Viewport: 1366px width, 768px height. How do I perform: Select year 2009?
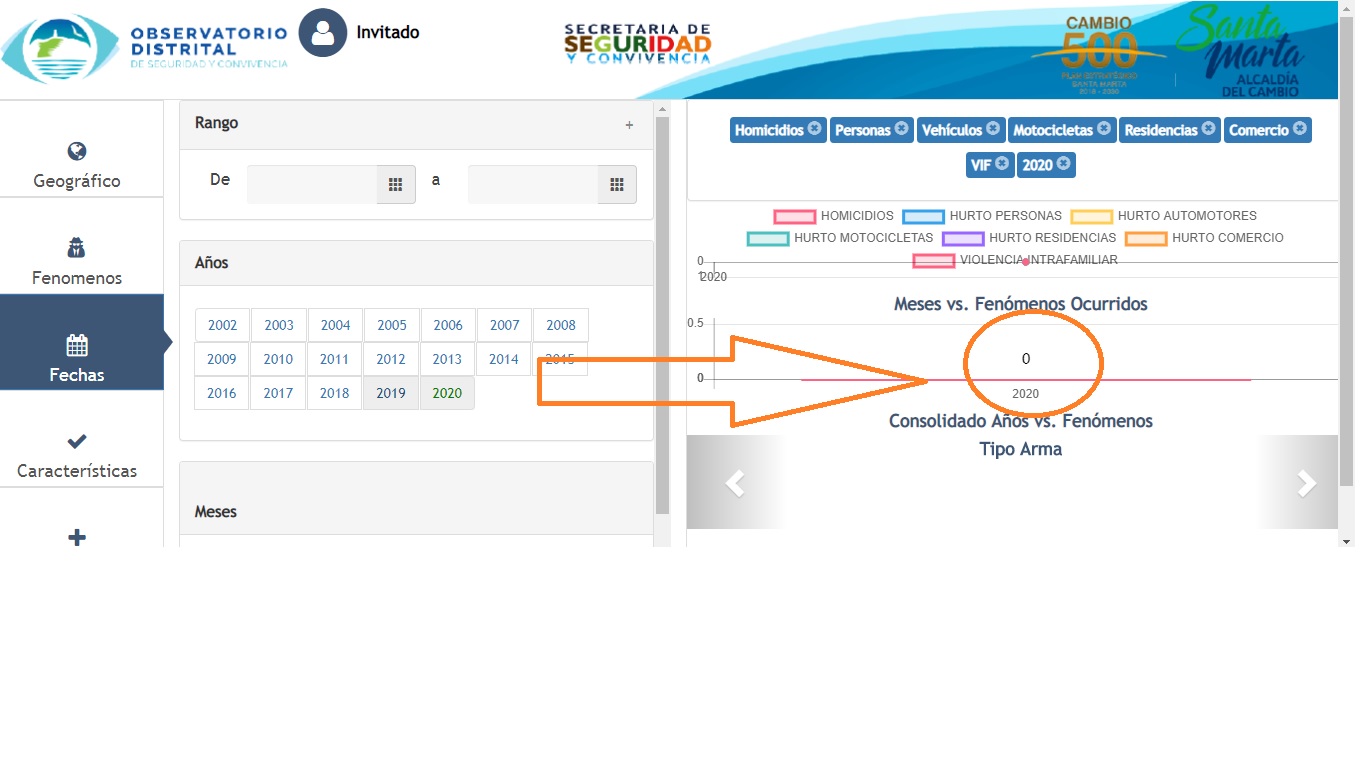[x=222, y=359]
